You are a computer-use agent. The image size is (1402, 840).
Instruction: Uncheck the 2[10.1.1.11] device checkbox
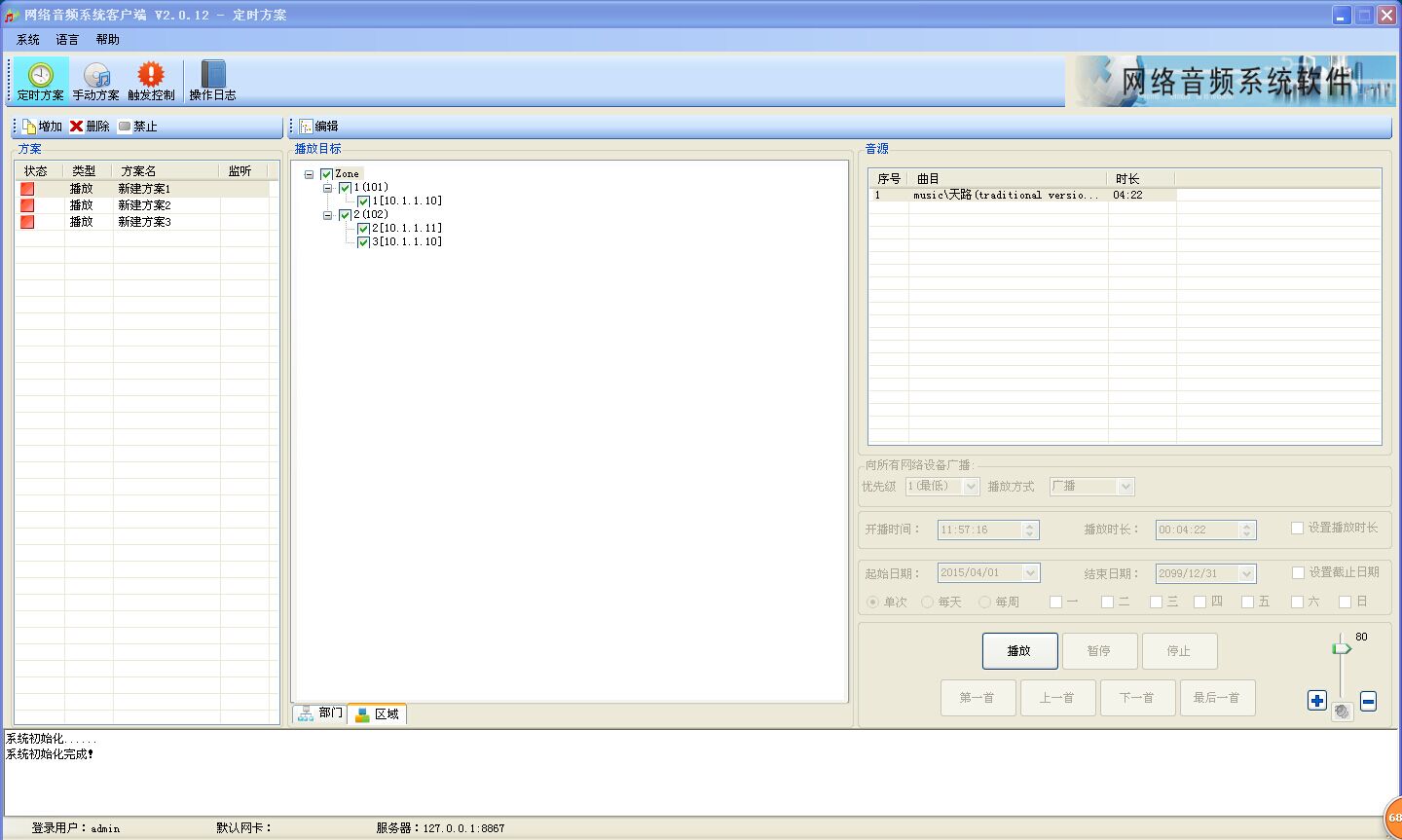pos(363,229)
